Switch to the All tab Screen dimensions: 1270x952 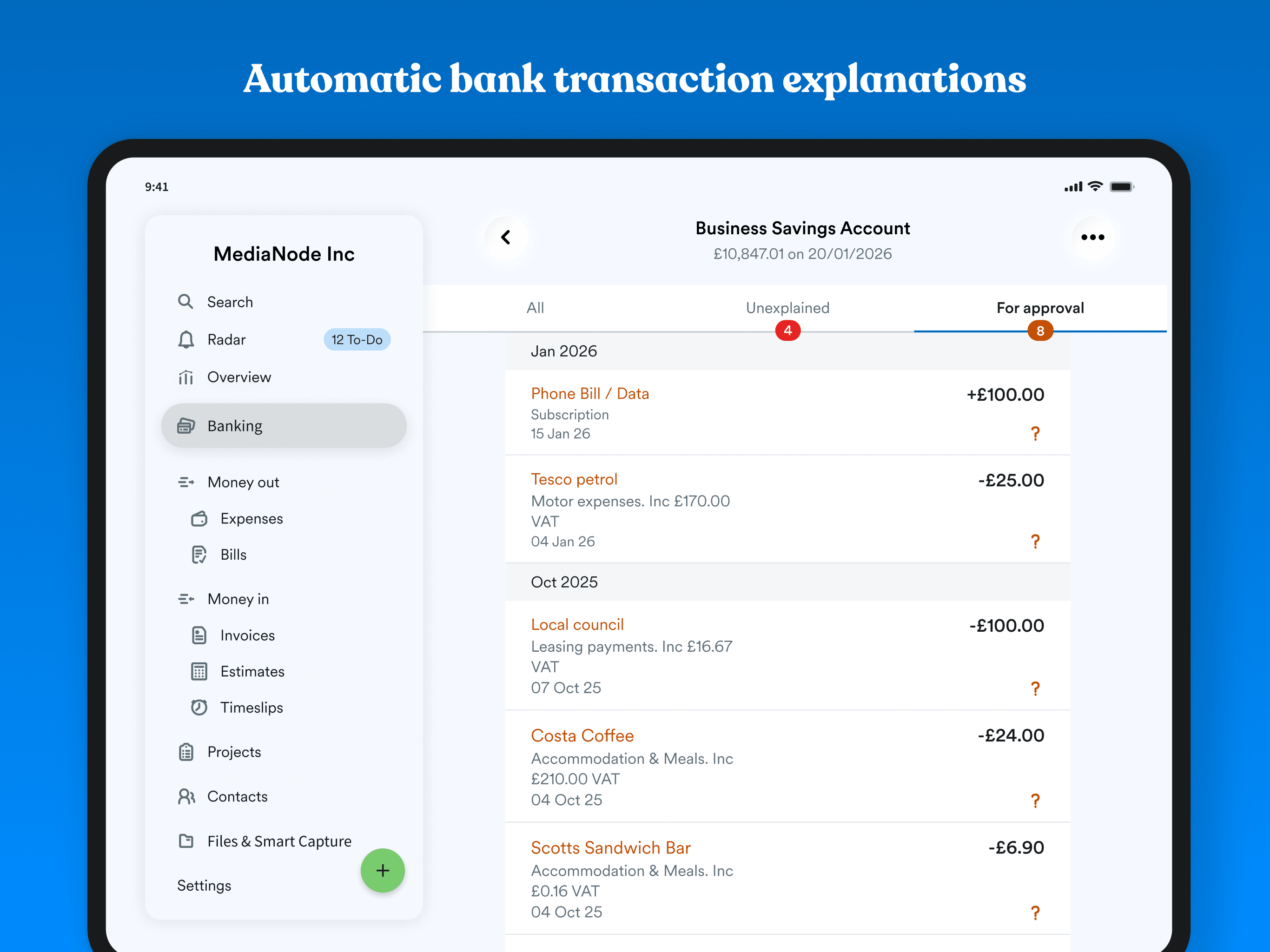(535, 308)
